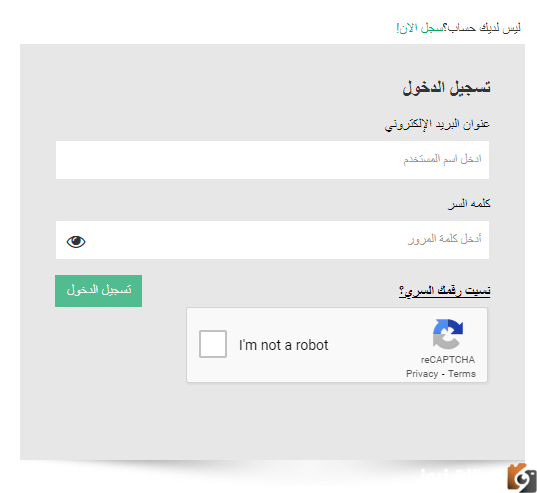Open the نسيت رقمك السري؟ link
537x493 pixels.
444,291
